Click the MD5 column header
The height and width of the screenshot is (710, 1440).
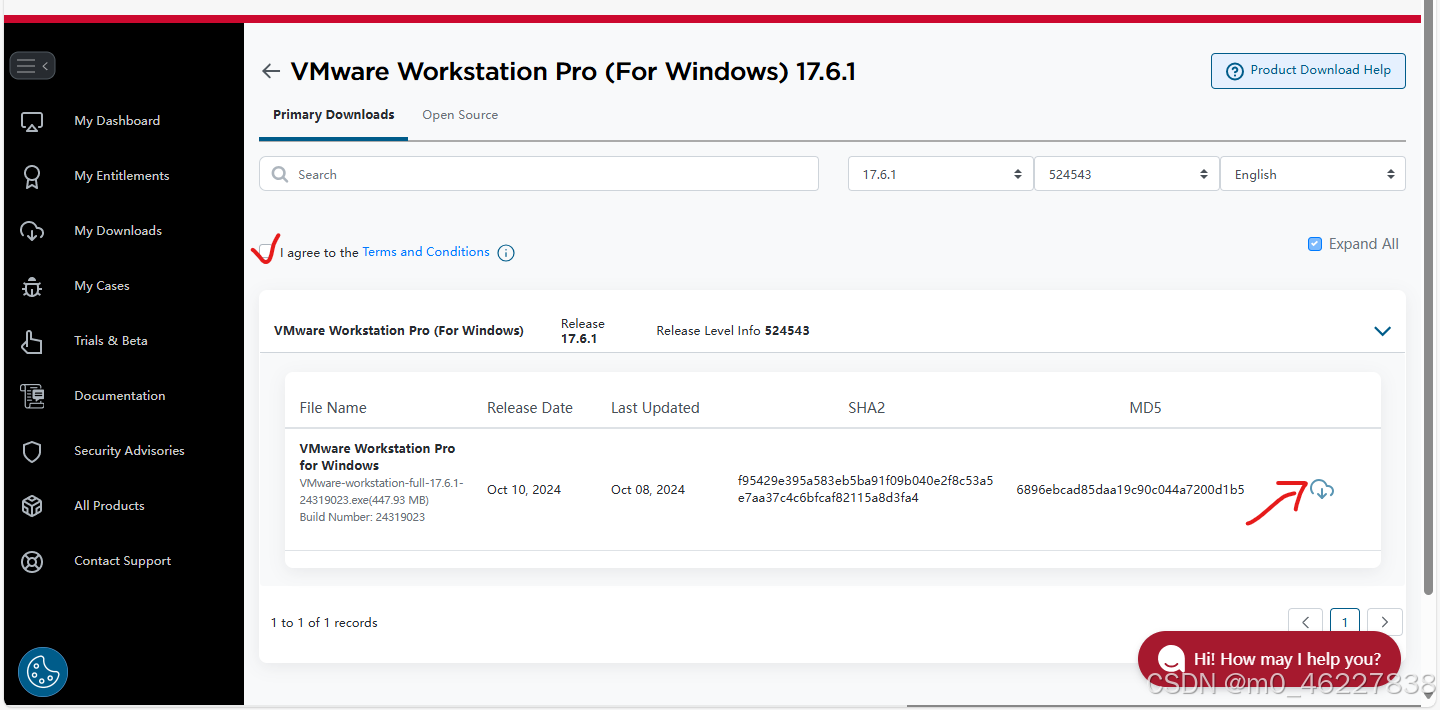(1145, 408)
